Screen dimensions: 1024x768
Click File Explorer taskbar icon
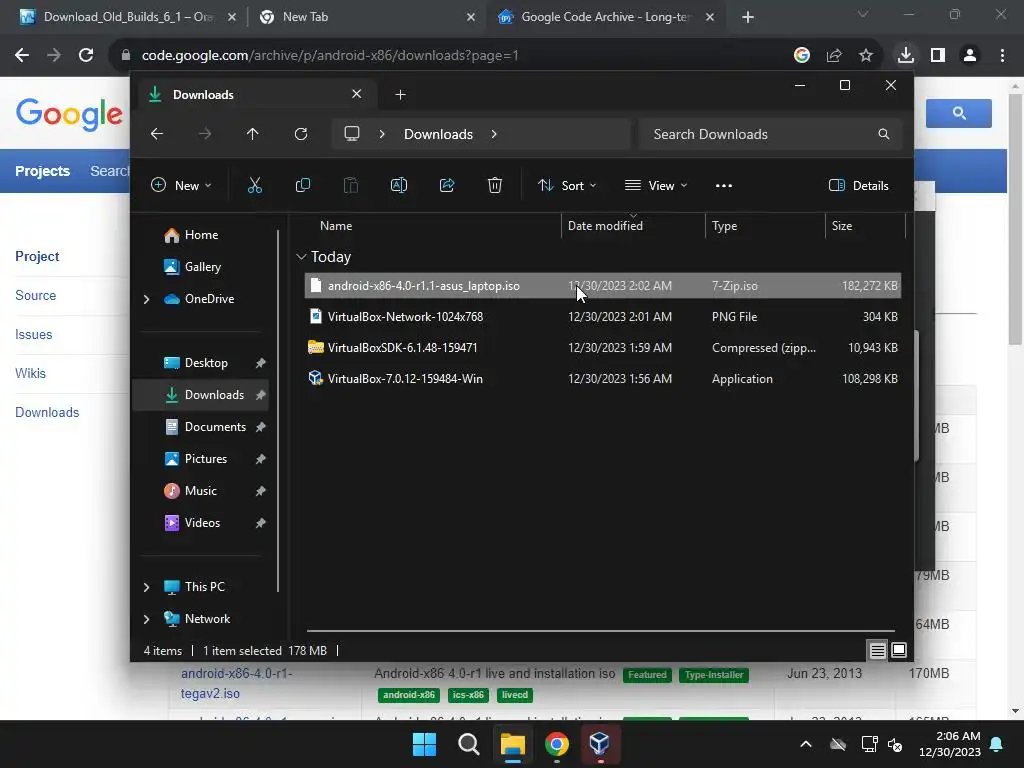(x=513, y=744)
